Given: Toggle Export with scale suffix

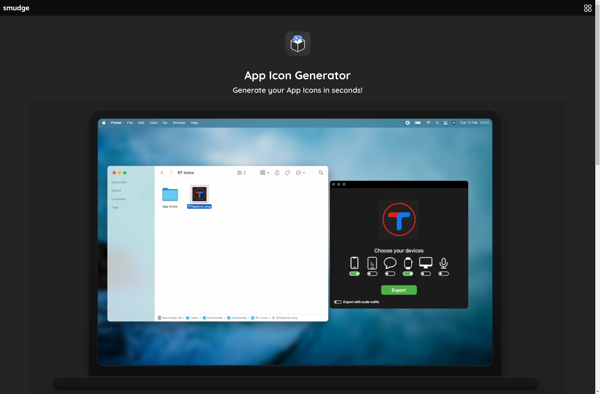Looking at the screenshot, I should tap(338, 302).
